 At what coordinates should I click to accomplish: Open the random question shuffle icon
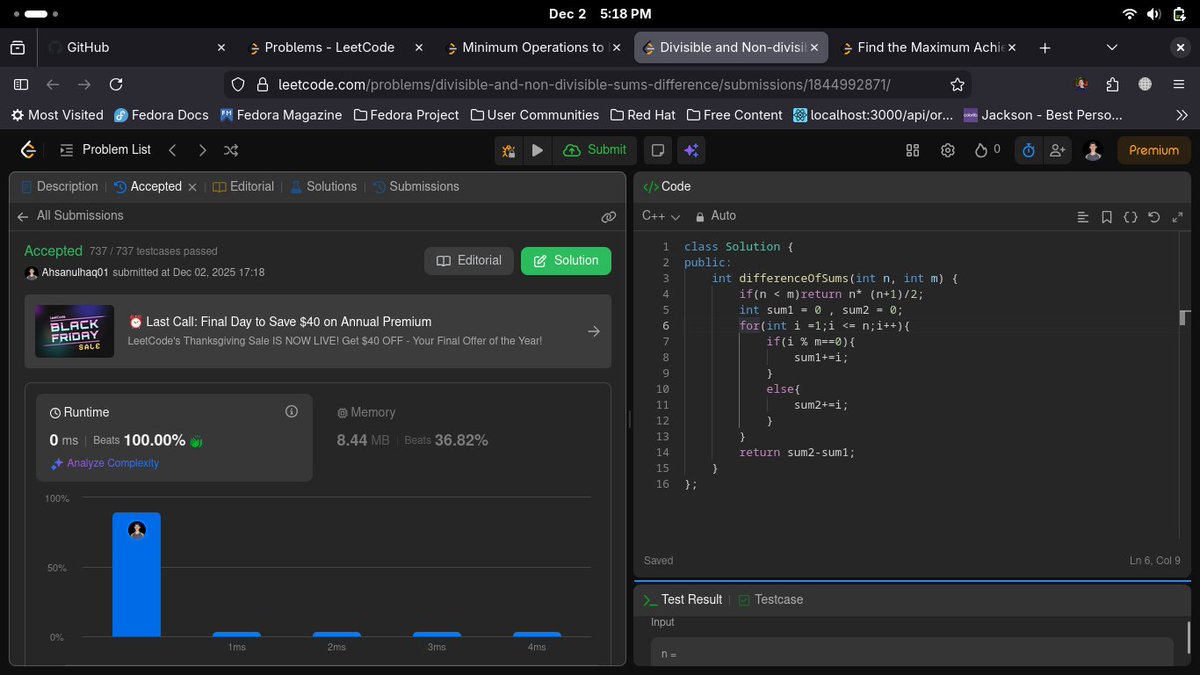point(230,150)
